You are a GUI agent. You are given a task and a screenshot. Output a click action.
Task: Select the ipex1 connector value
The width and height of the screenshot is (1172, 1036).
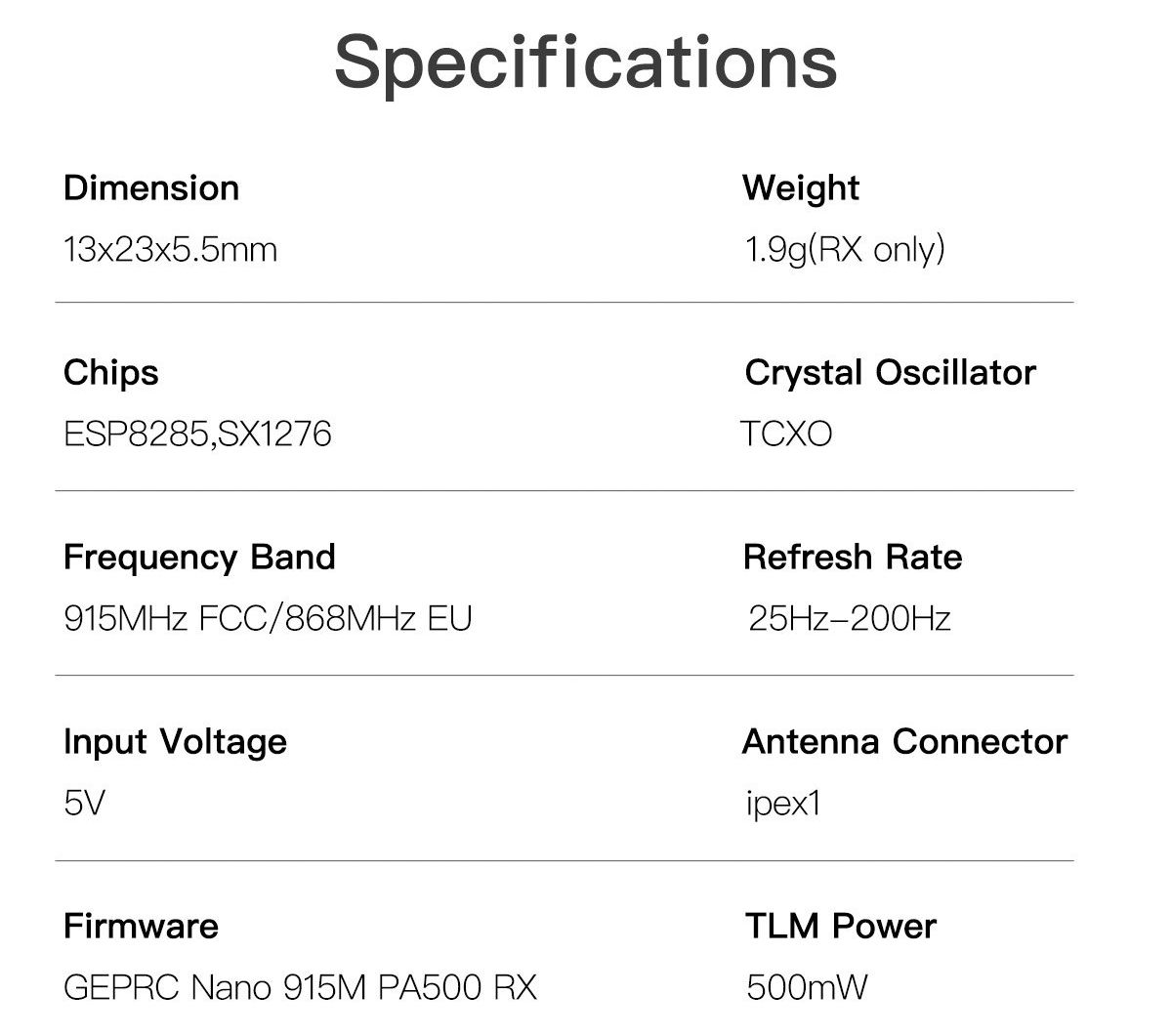click(x=783, y=804)
